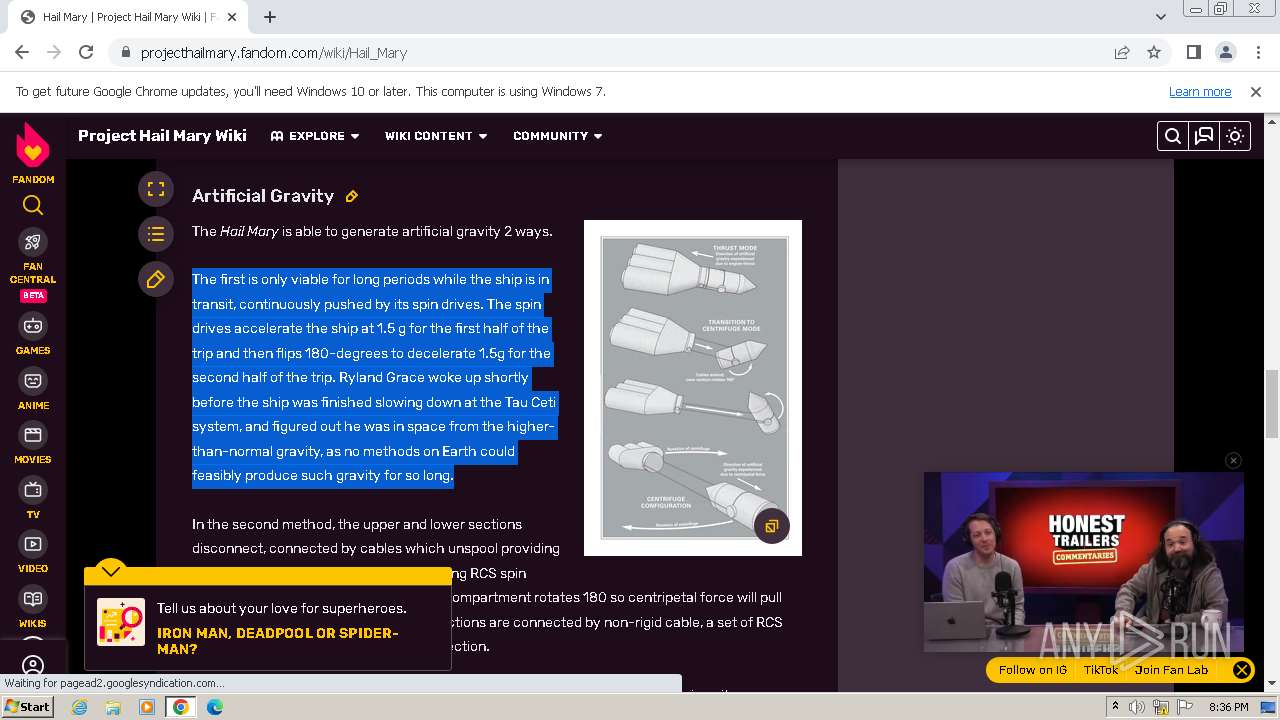
Task: Toggle light/dark theme sun icon
Action: point(1235,136)
